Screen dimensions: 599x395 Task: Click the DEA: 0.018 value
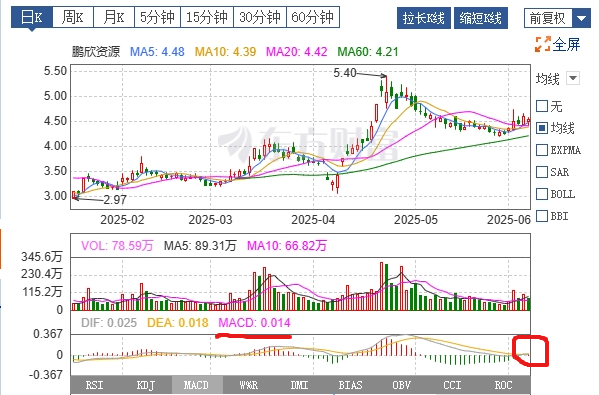click(178, 323)
